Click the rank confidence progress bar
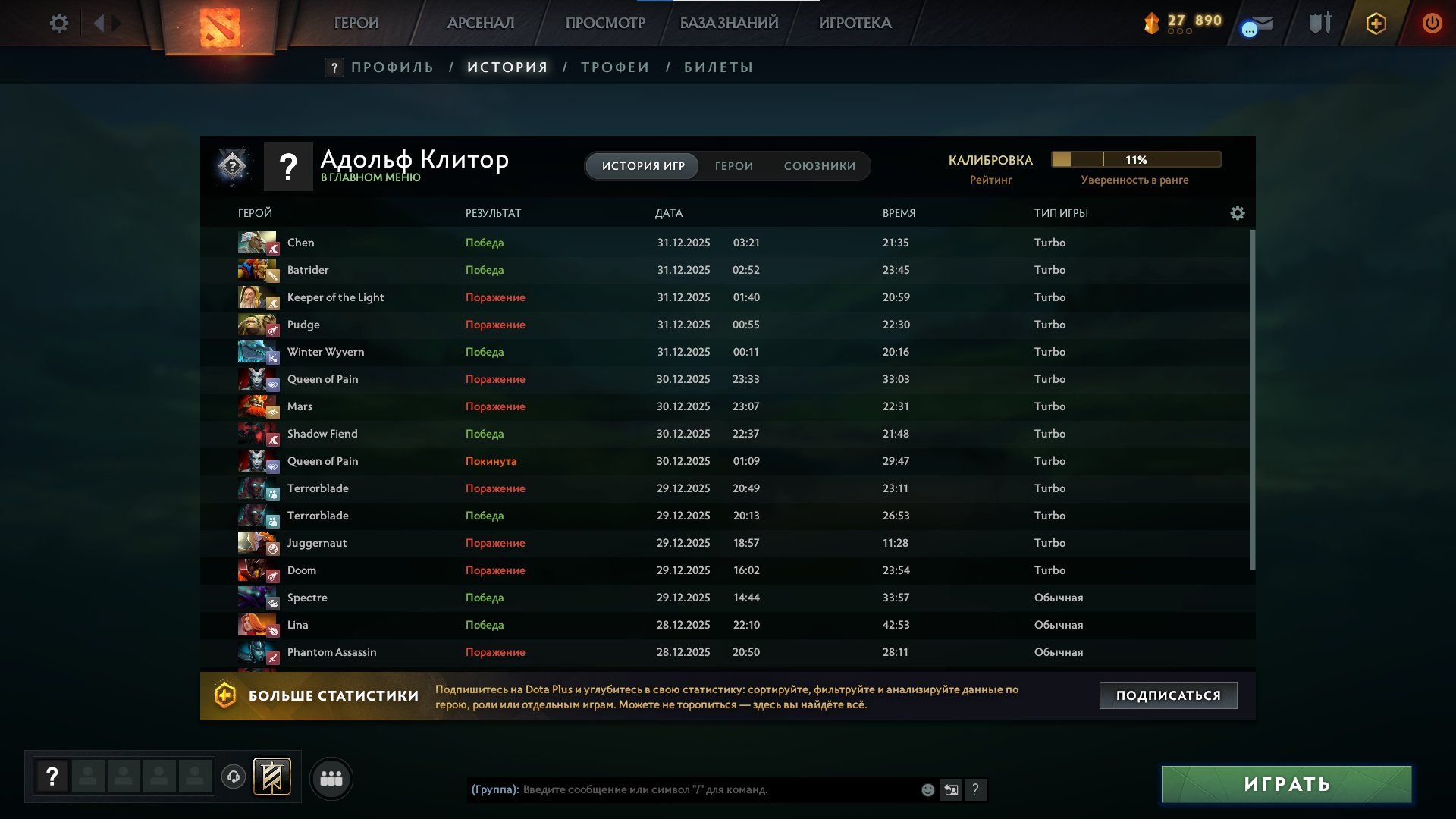The image size is (1456, 819). pyautogui.click(x=1135, y=160)
